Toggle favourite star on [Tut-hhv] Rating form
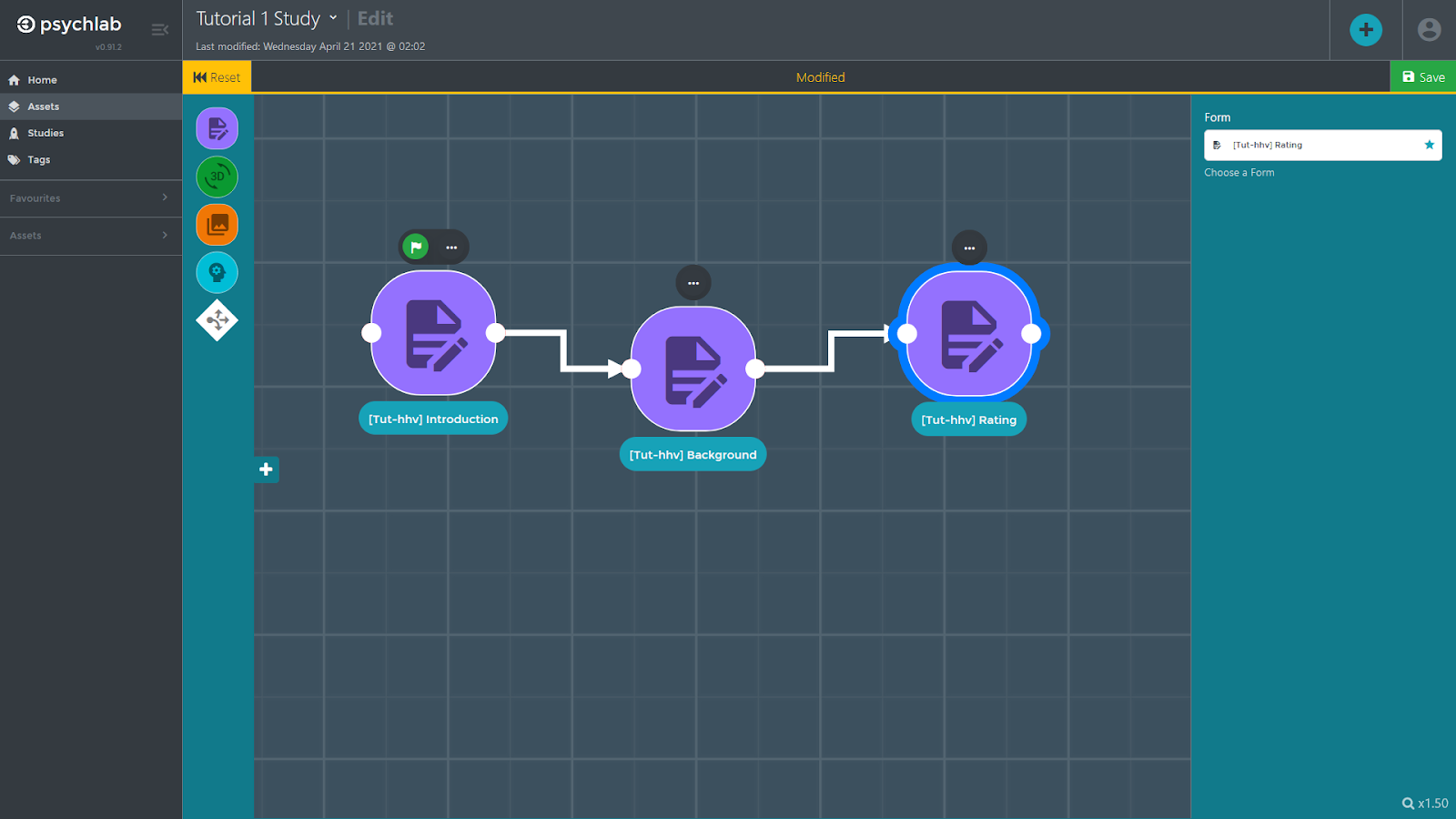Screen dimensions: 1456x819 [x=1429, y=145]
